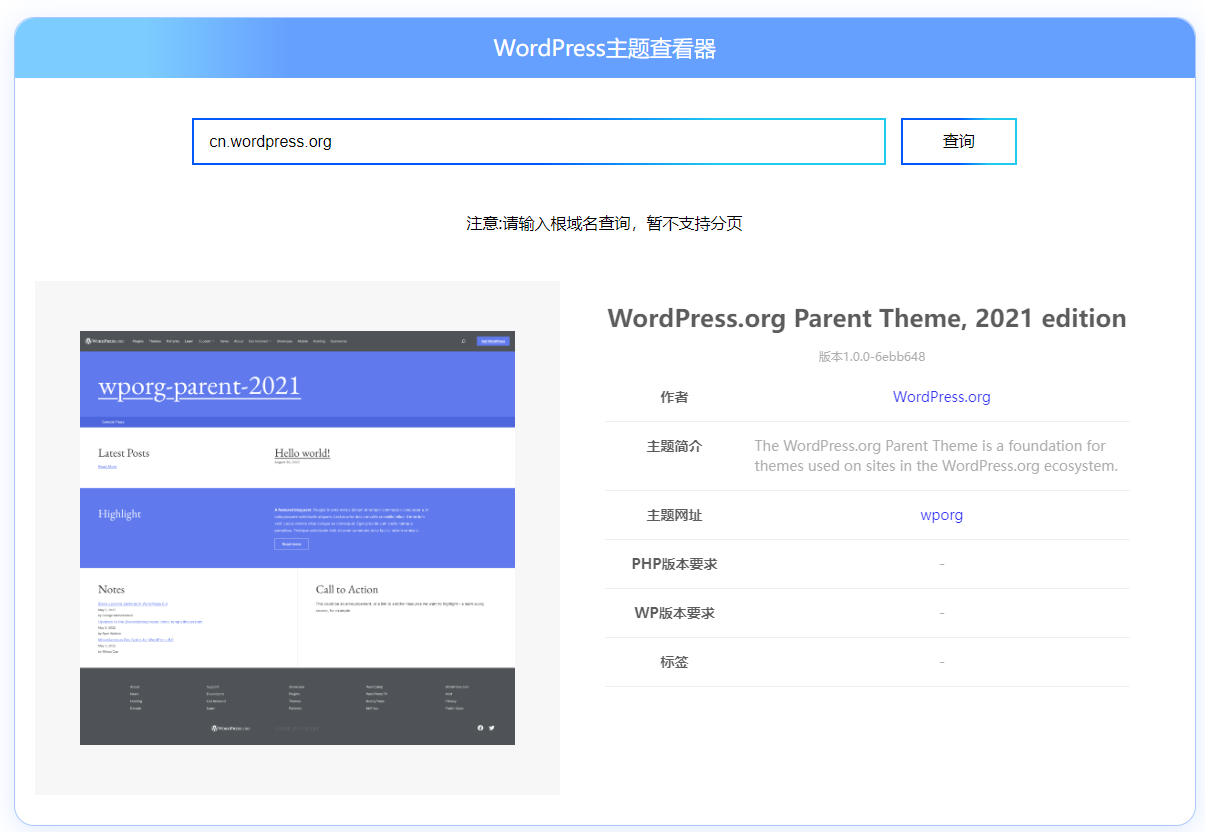This screenshot has height=832, width=1205.
Task: Click the Facebook icon in the preview footer
Action: [481, 727]
